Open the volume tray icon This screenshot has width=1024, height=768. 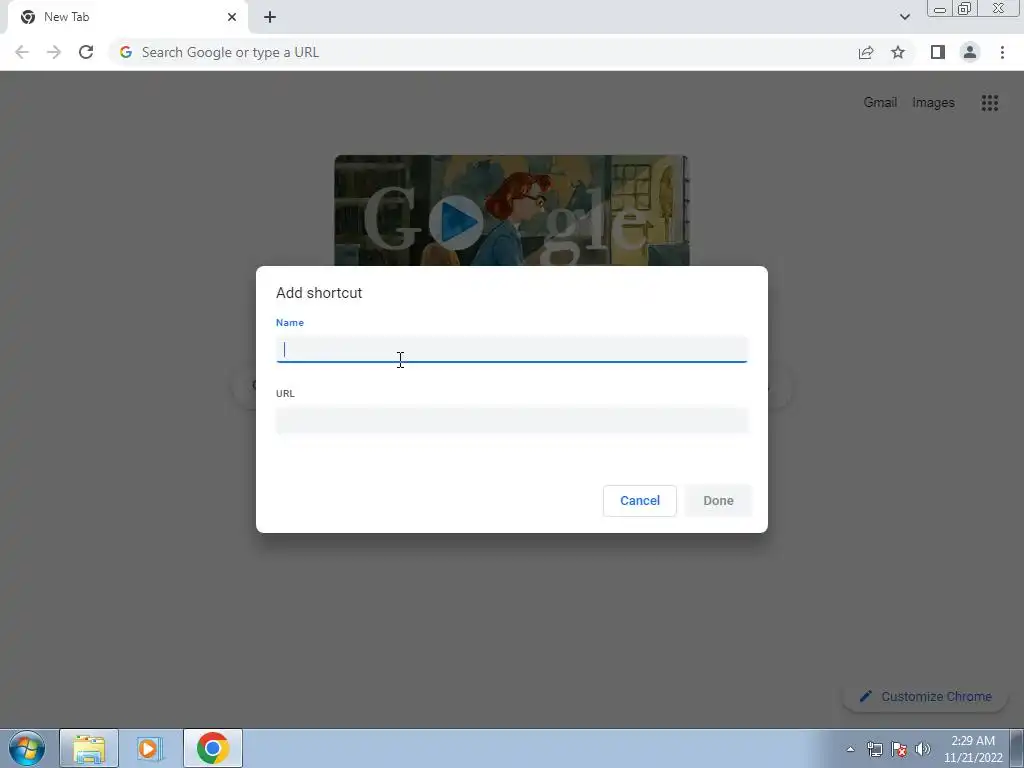point(923,749)
